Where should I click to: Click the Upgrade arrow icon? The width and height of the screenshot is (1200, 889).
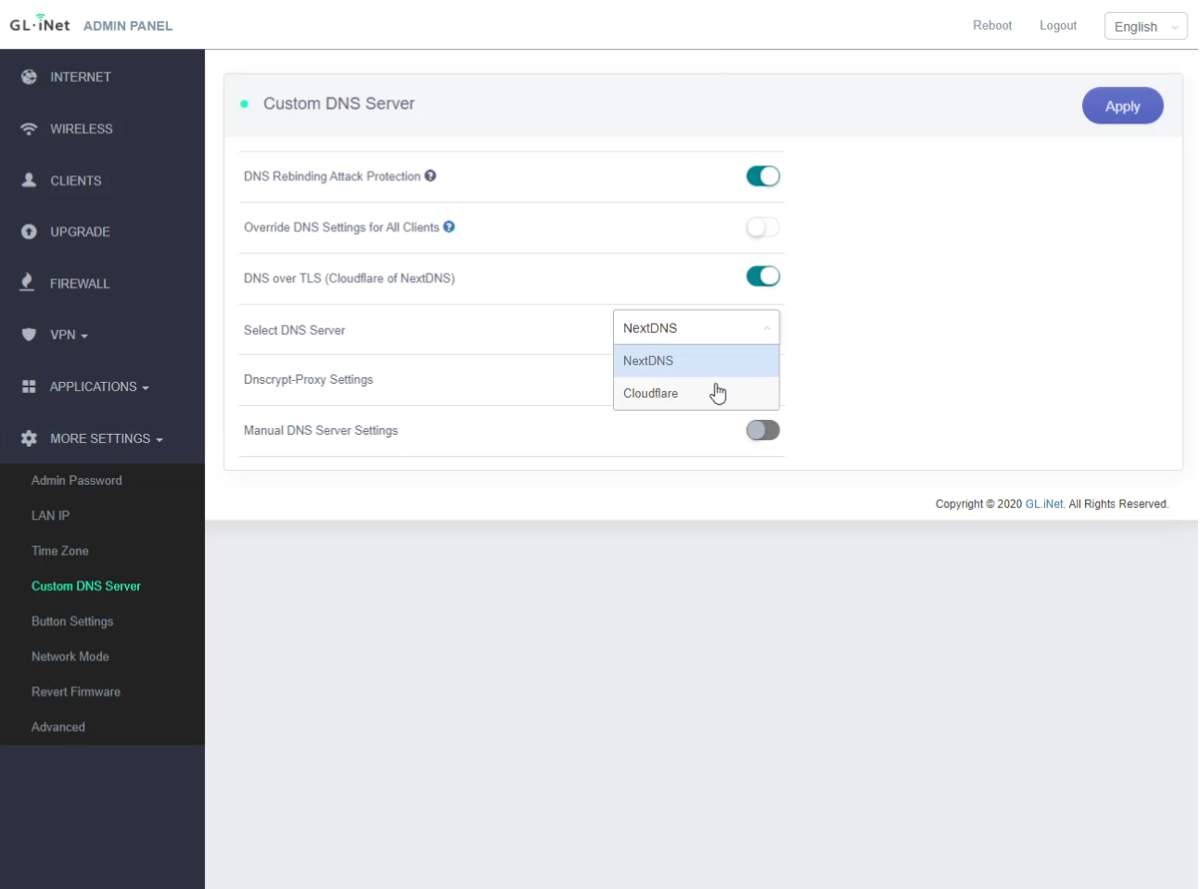point(29,232)
